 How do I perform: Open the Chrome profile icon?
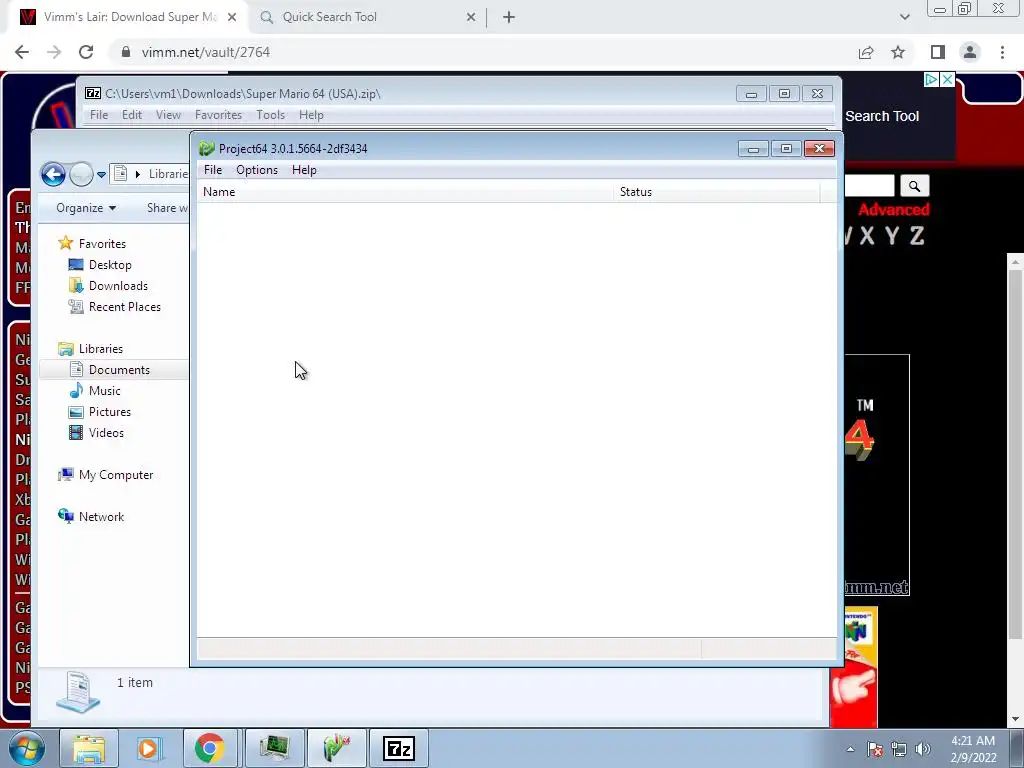pyautogui.click(x=970, y=52)
